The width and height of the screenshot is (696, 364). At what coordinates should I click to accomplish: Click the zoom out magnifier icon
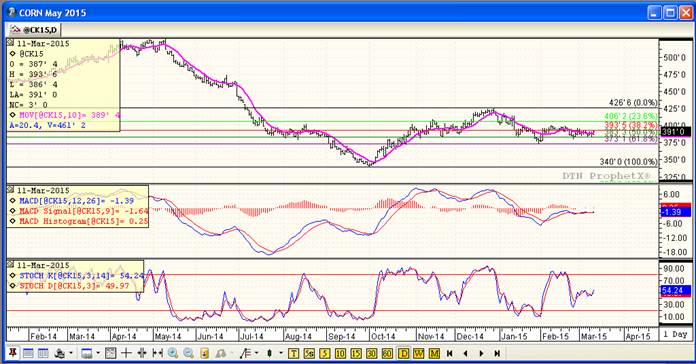click(189, 353)
